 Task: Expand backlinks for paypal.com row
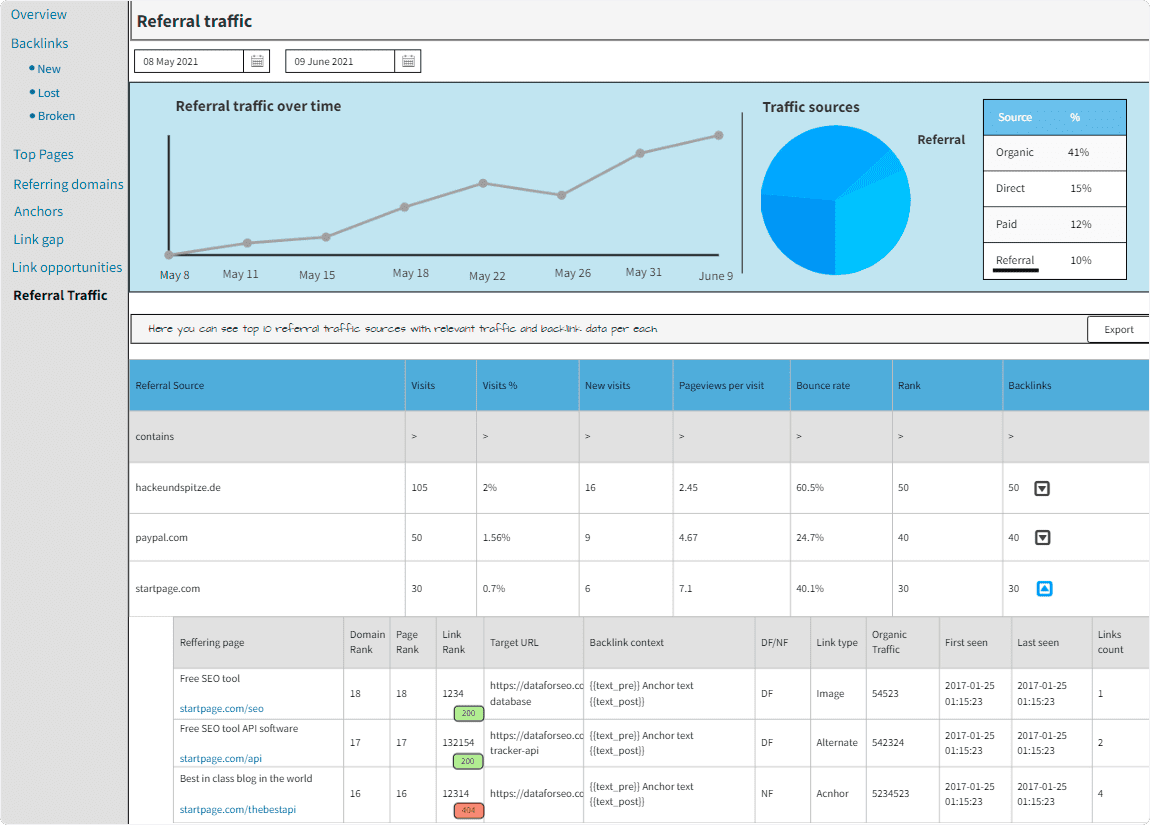tap(1043, 537)
